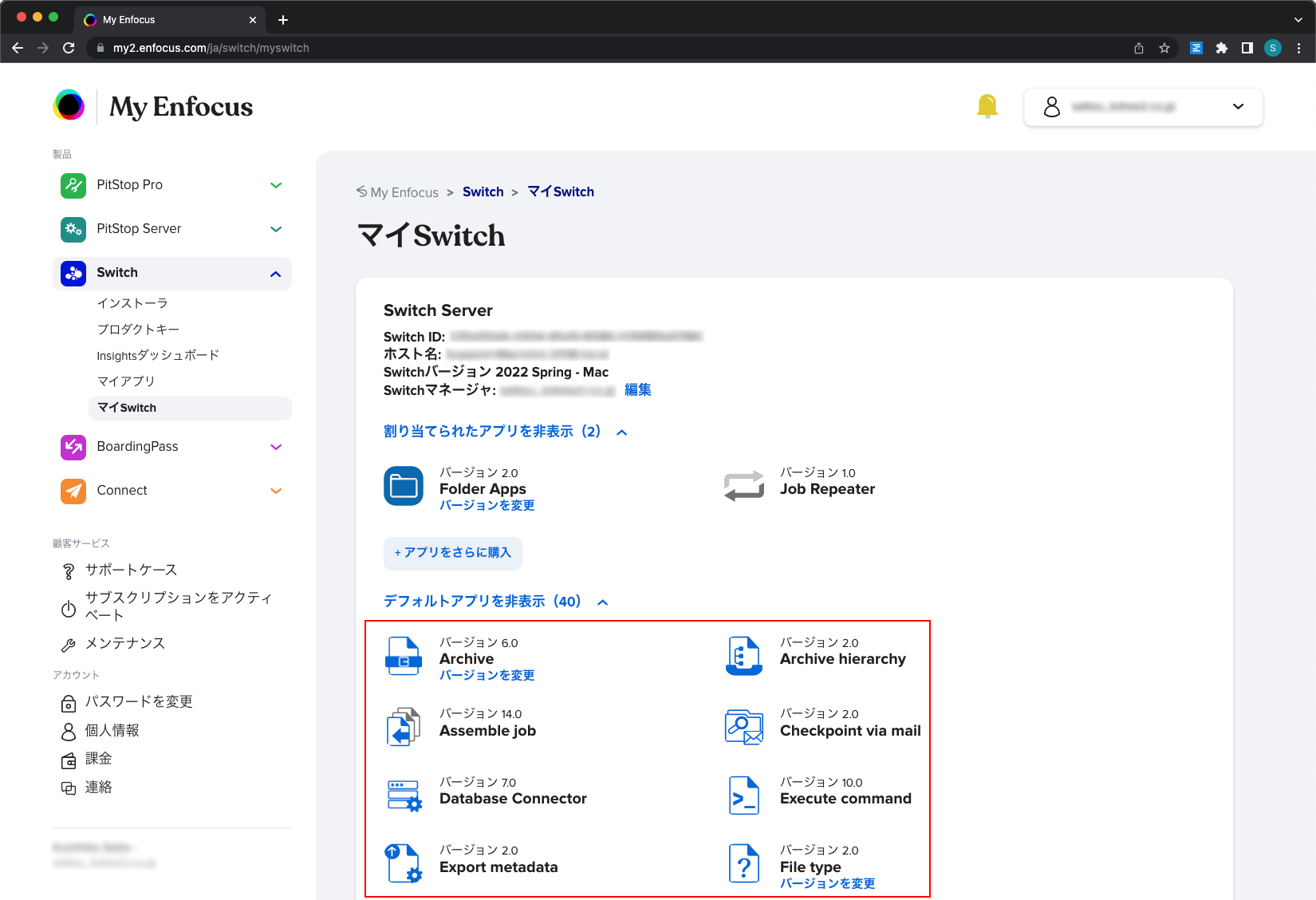The image size is (1316, 900).
Task: Select マイSwitch in sidebar submenu
Action: coord(190,408)
